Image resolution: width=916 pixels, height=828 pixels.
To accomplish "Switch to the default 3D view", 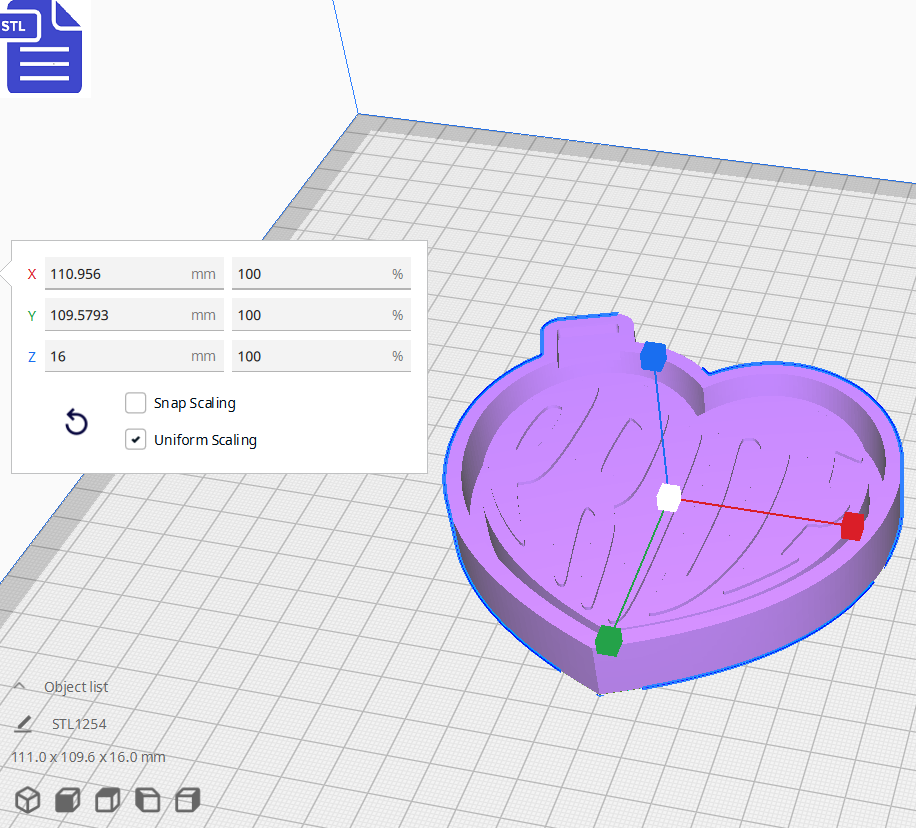I will pos(27,799).
